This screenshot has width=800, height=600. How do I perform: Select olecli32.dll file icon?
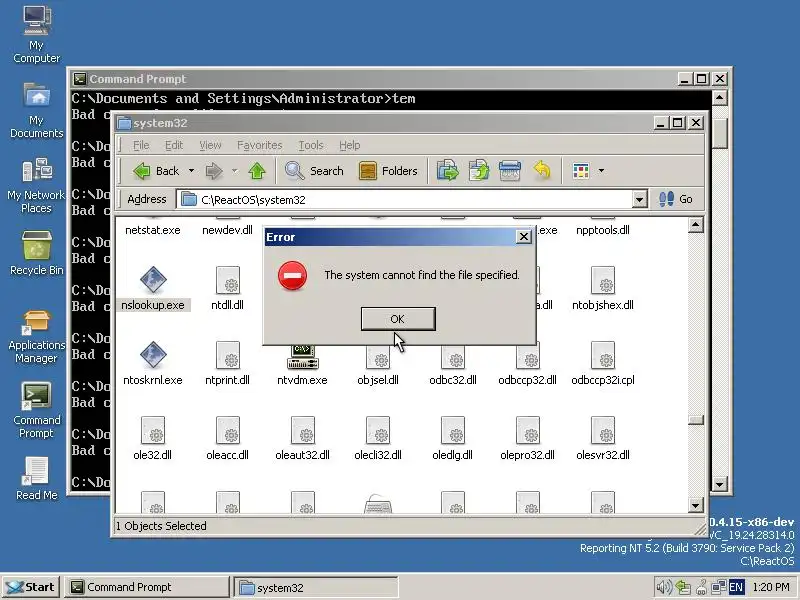click(378, 430)
